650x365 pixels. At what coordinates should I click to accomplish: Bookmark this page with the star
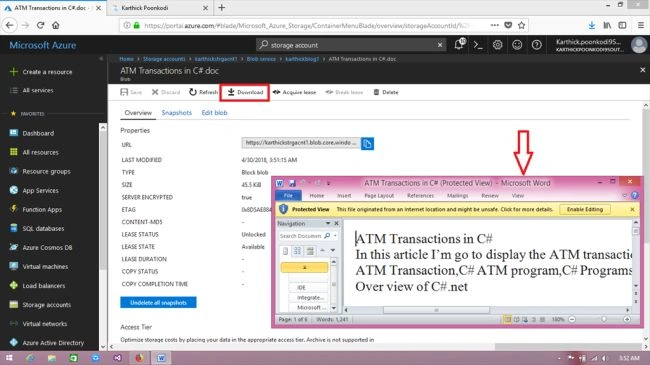521,25
